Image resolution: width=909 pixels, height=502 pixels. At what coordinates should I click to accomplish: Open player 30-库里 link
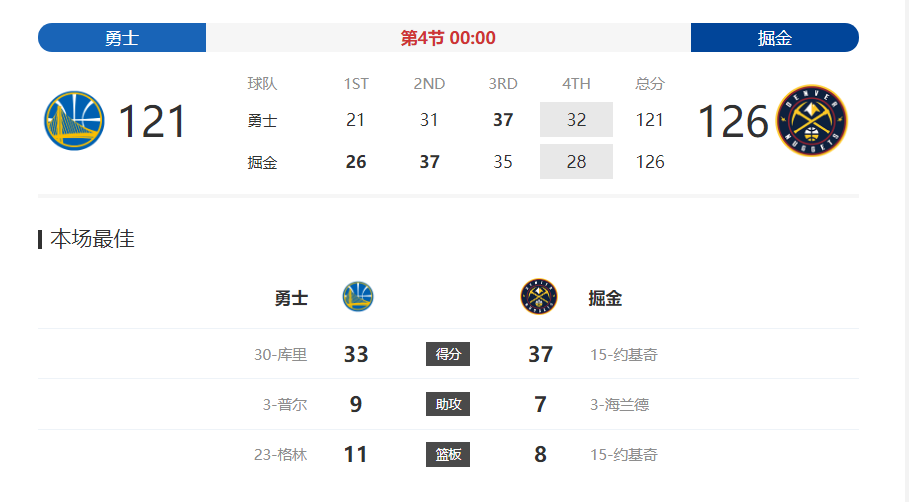click(x=281, y=354)
